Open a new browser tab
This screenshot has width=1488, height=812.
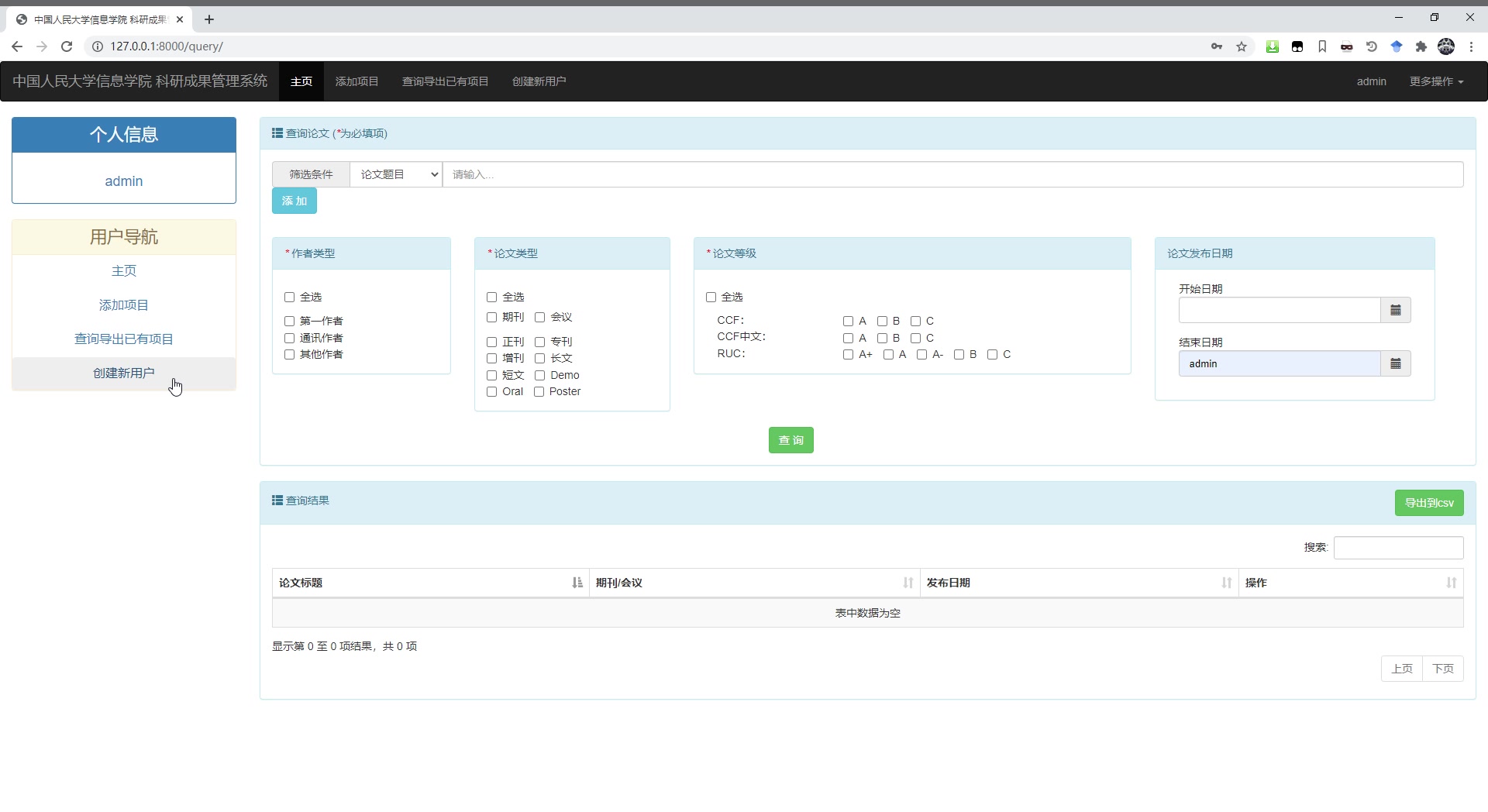[x=209, y=19]
